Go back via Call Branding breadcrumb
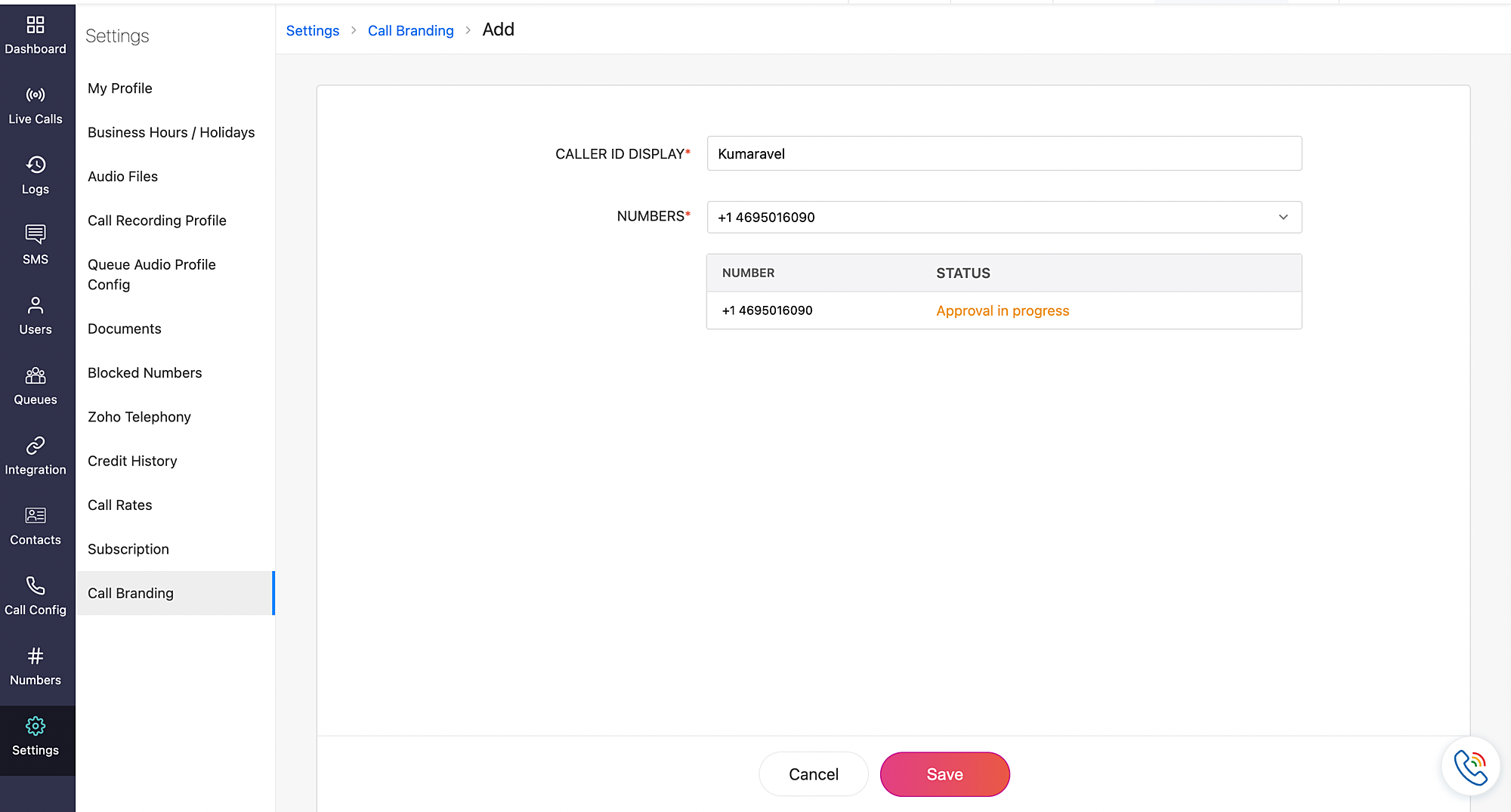1511x812 pixels. [x=410, y=31]
